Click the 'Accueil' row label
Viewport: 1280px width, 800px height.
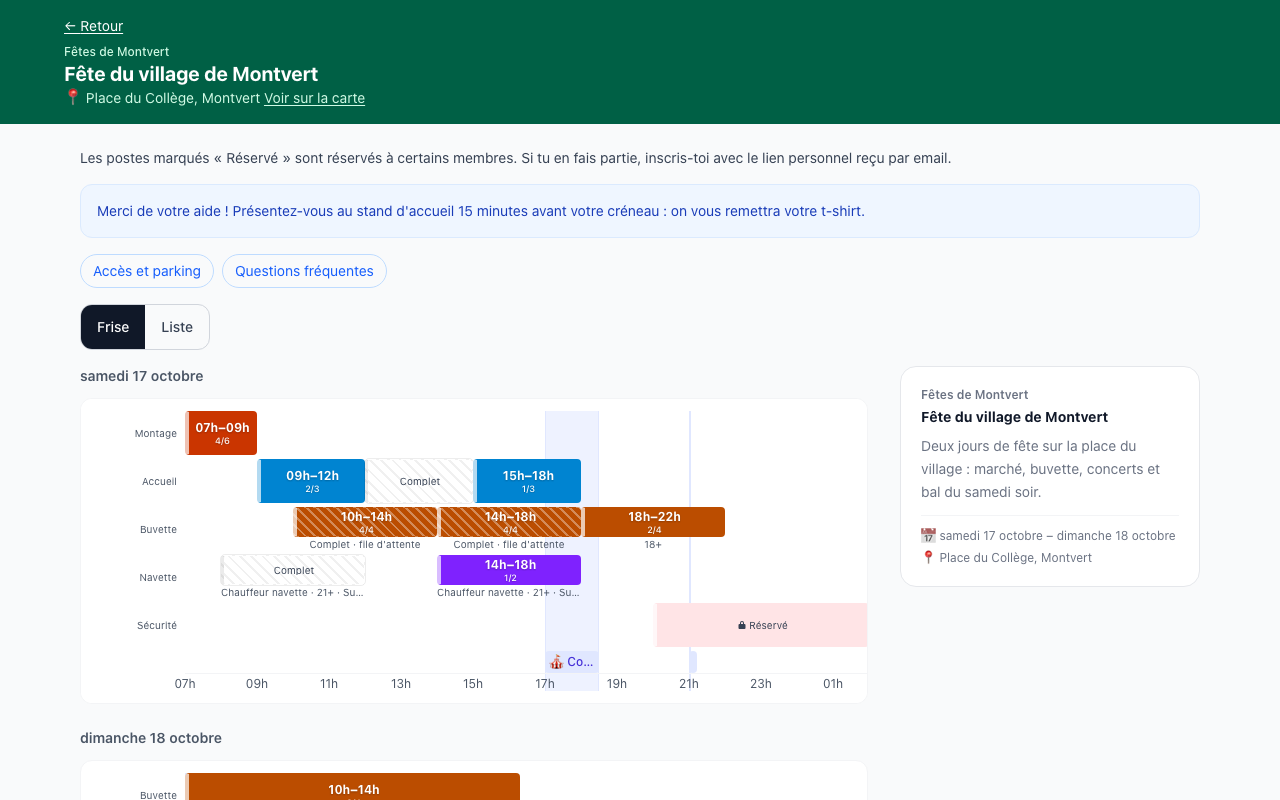[x=159, y=482]
